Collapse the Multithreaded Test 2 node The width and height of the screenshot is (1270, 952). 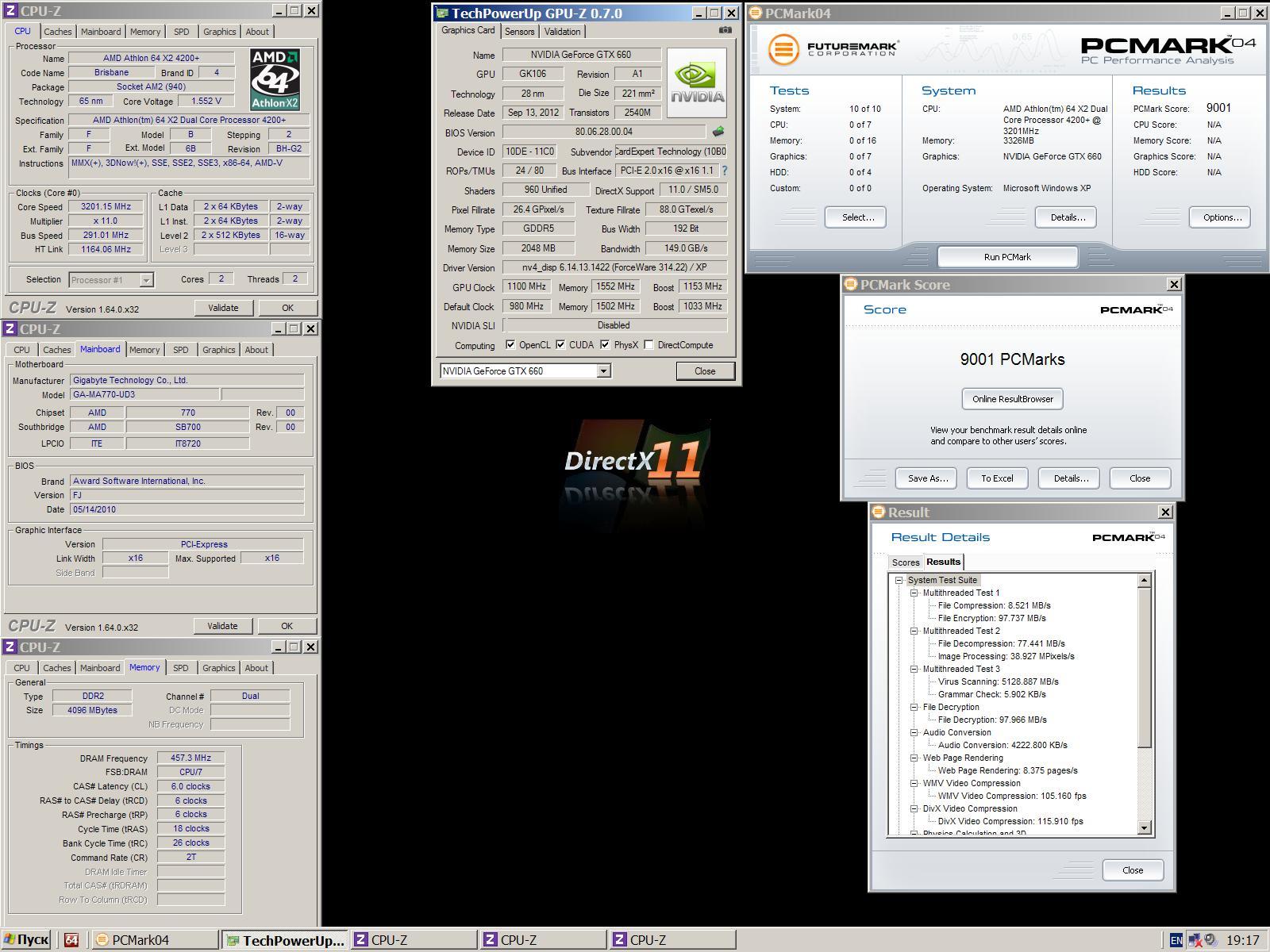click(x=914, y=631)
